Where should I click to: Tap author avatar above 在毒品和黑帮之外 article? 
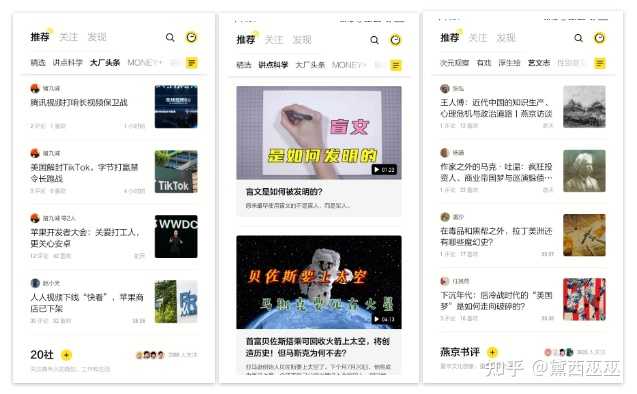coord(445,217)
